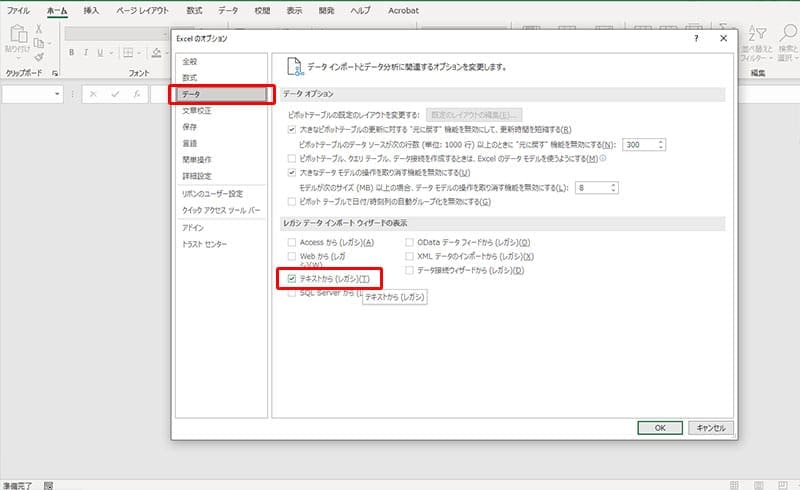Image resolution: width=800 pixels, height=490 pixels.
Task: Click the stepper arrows of the 8 MB field
Action: tap(613, 187)
